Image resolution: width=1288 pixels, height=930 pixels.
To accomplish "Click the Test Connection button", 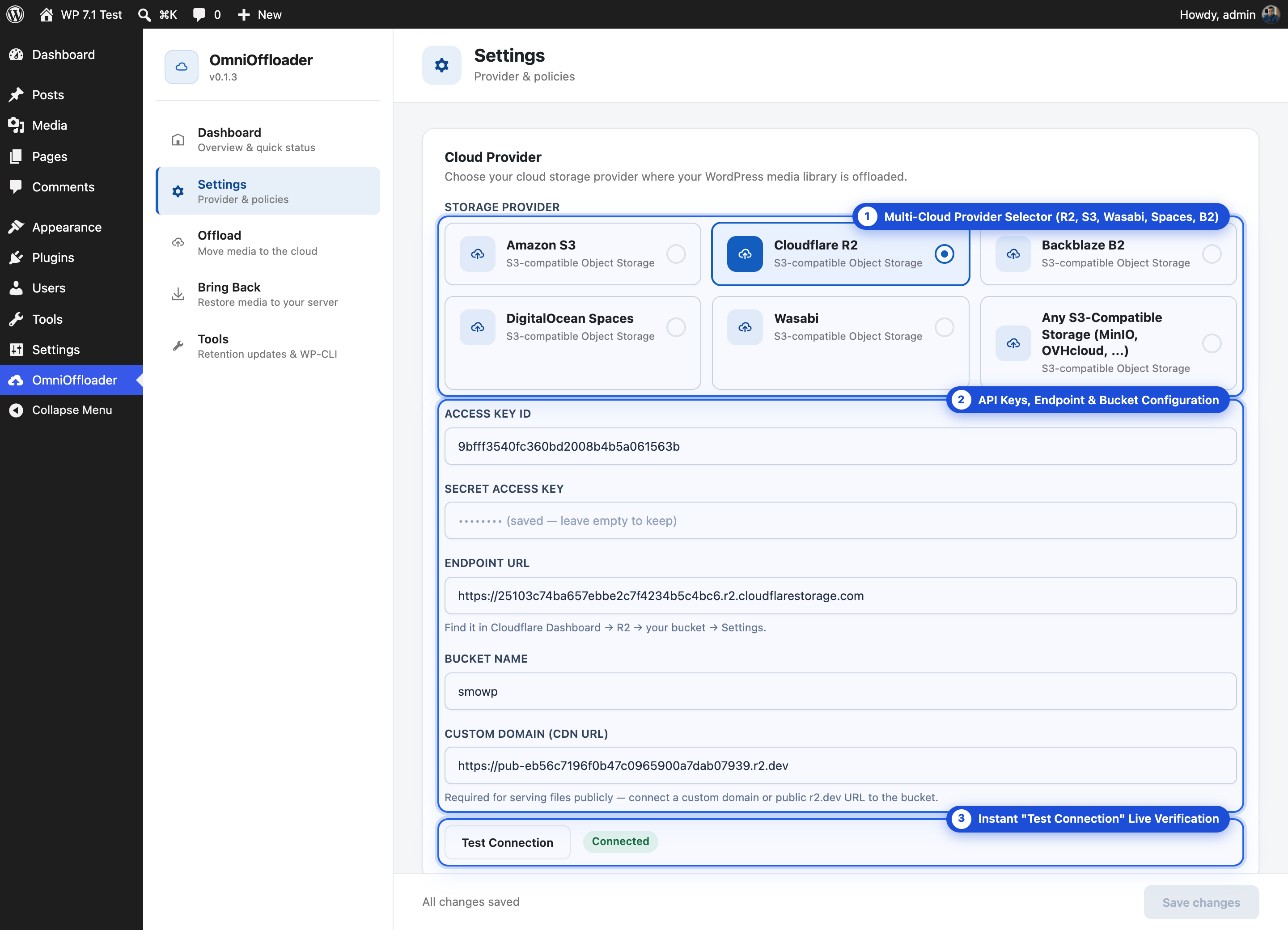I will tap(507, 842).
